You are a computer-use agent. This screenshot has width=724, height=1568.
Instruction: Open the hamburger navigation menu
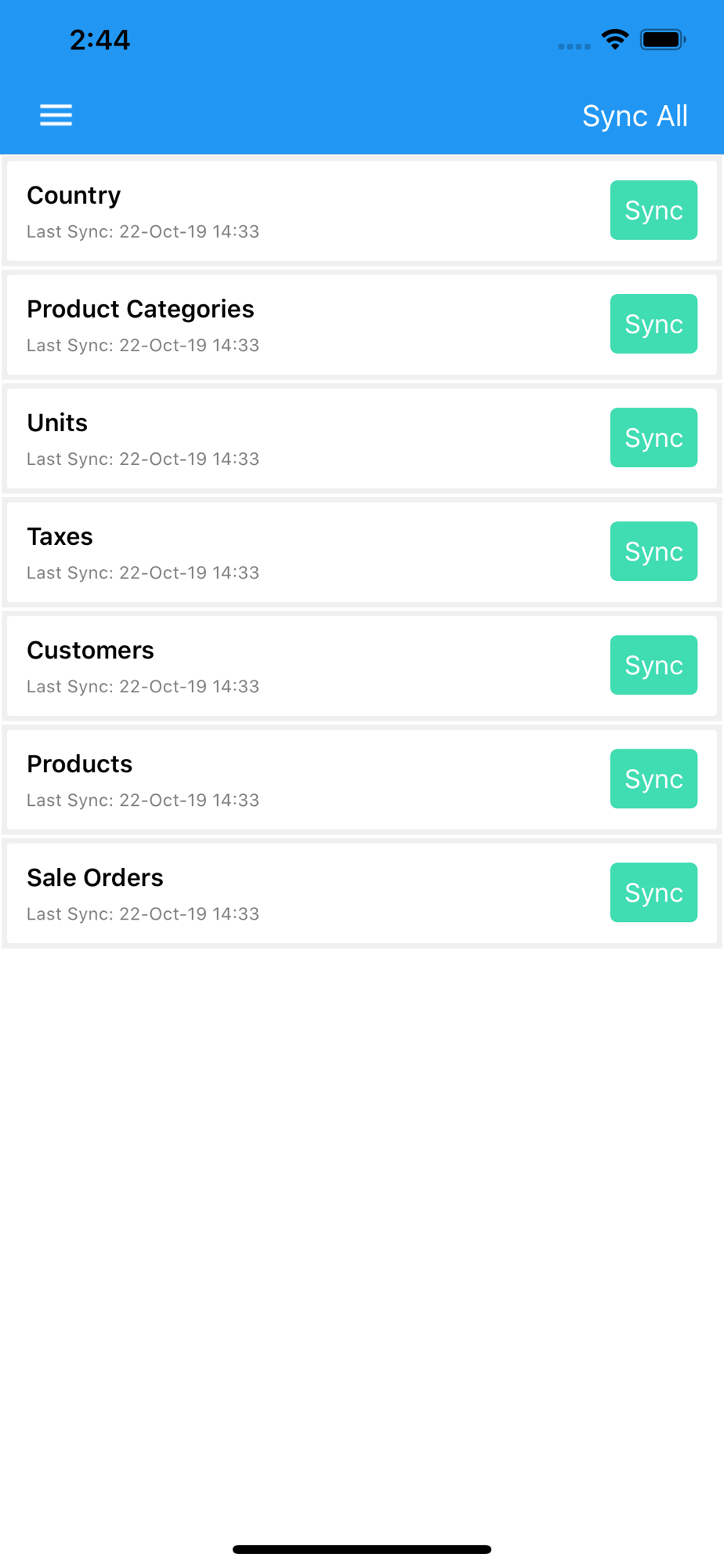(x=56, y=115)
